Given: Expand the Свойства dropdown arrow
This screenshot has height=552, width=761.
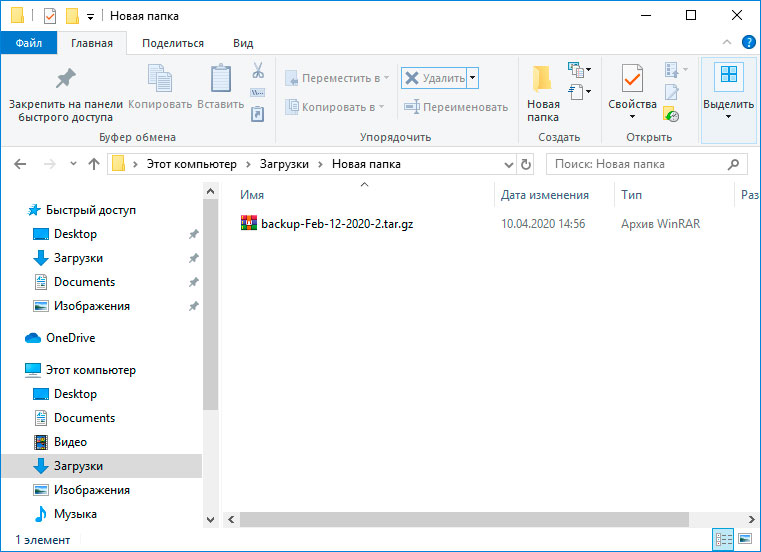Looking at the screenshot, I should coord(632,117).
